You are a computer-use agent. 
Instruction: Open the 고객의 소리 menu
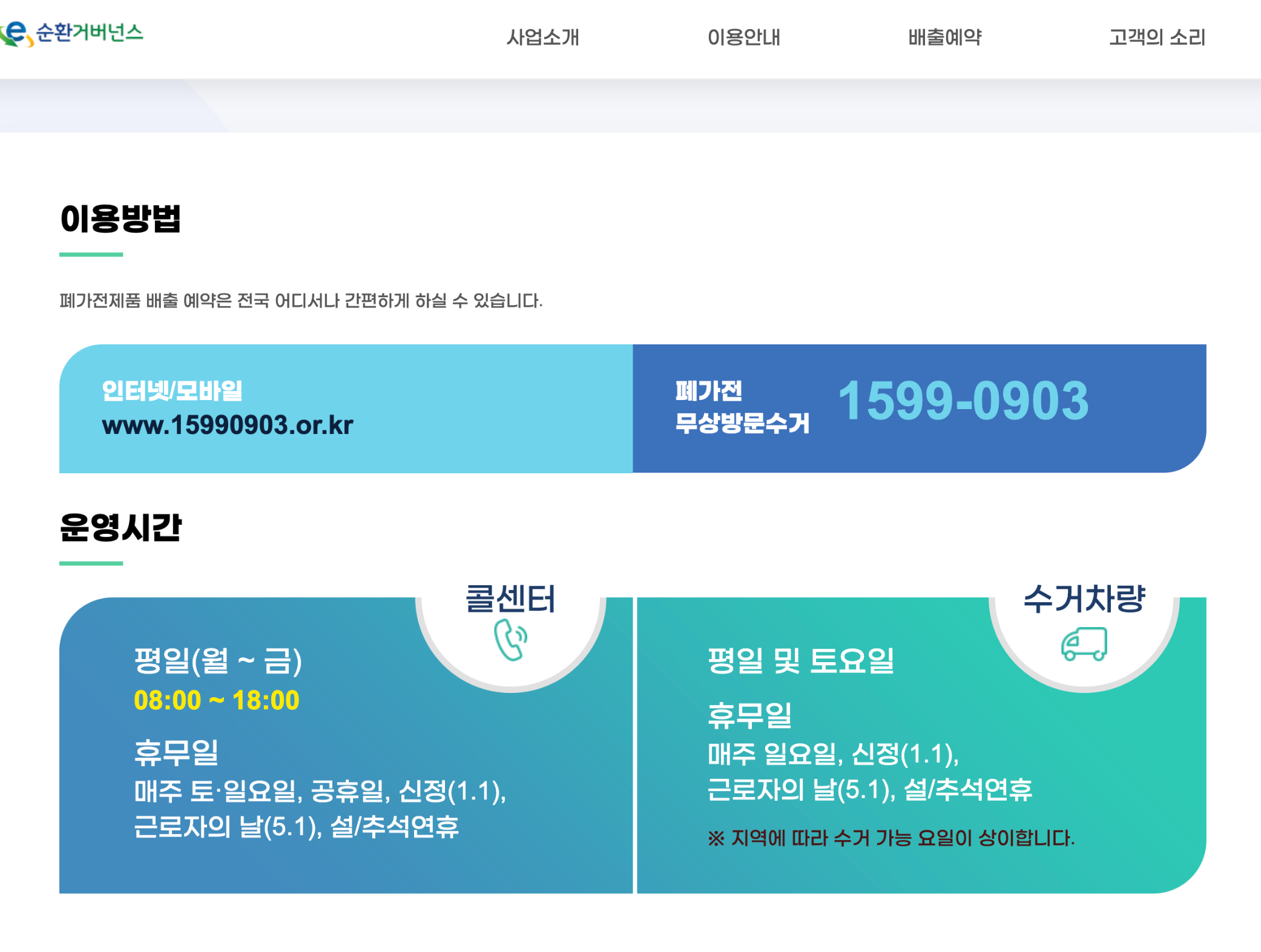tap(1156, 38)
